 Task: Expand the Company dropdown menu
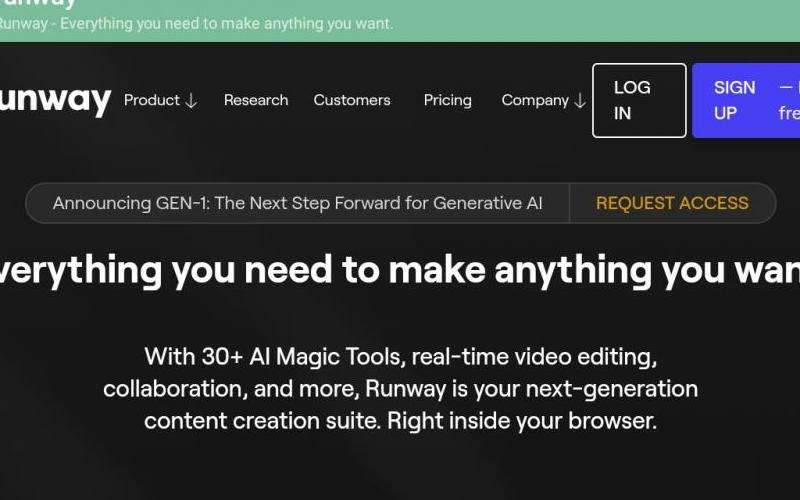pyautogui.click(x=543, y=100)
